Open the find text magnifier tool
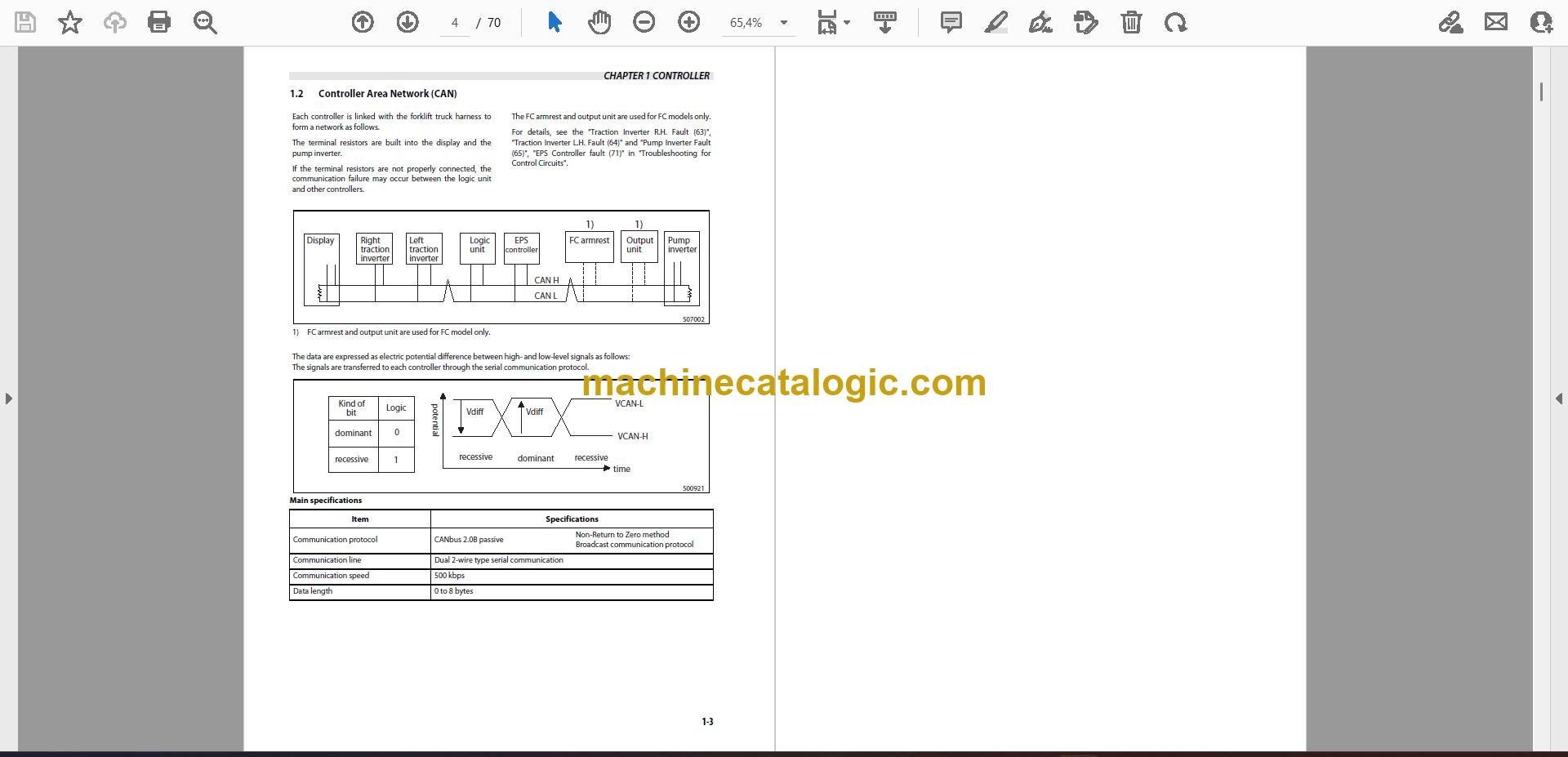 click(x=205, y=22)
